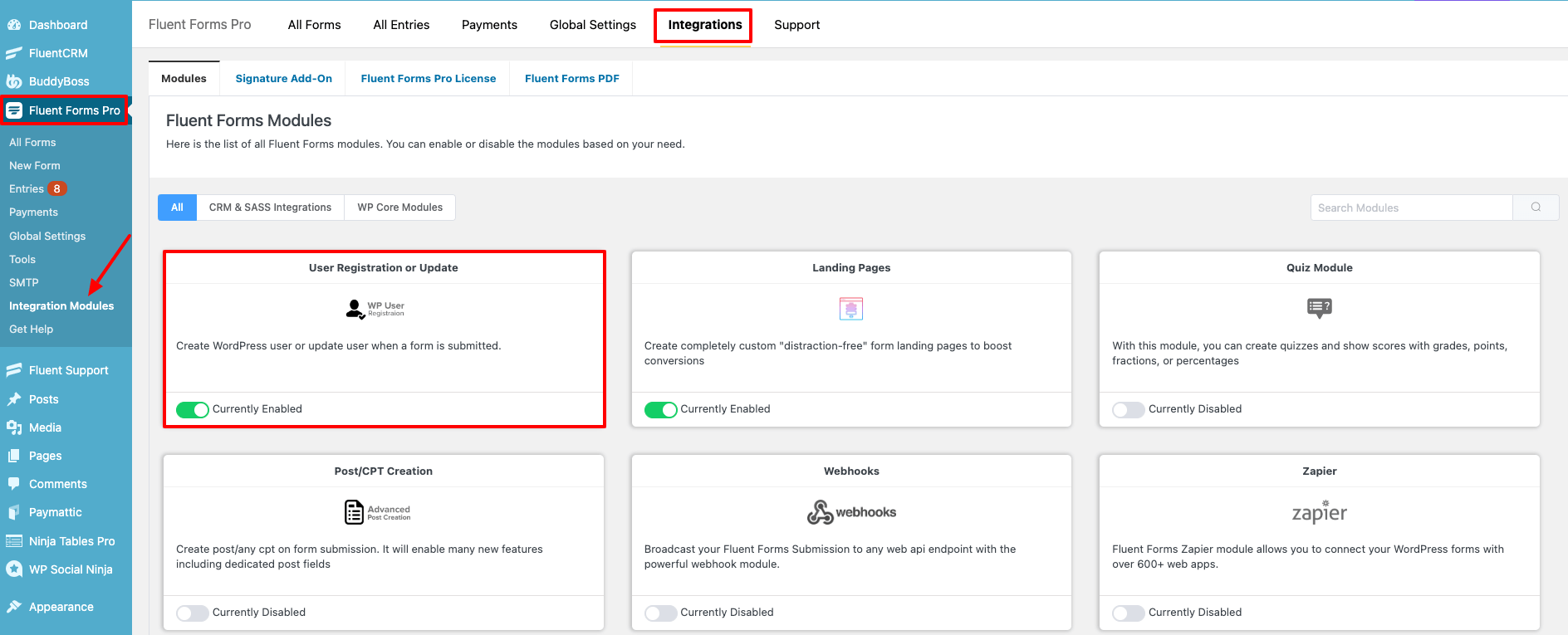Click the Search Modules input field

click(1411, 208)
